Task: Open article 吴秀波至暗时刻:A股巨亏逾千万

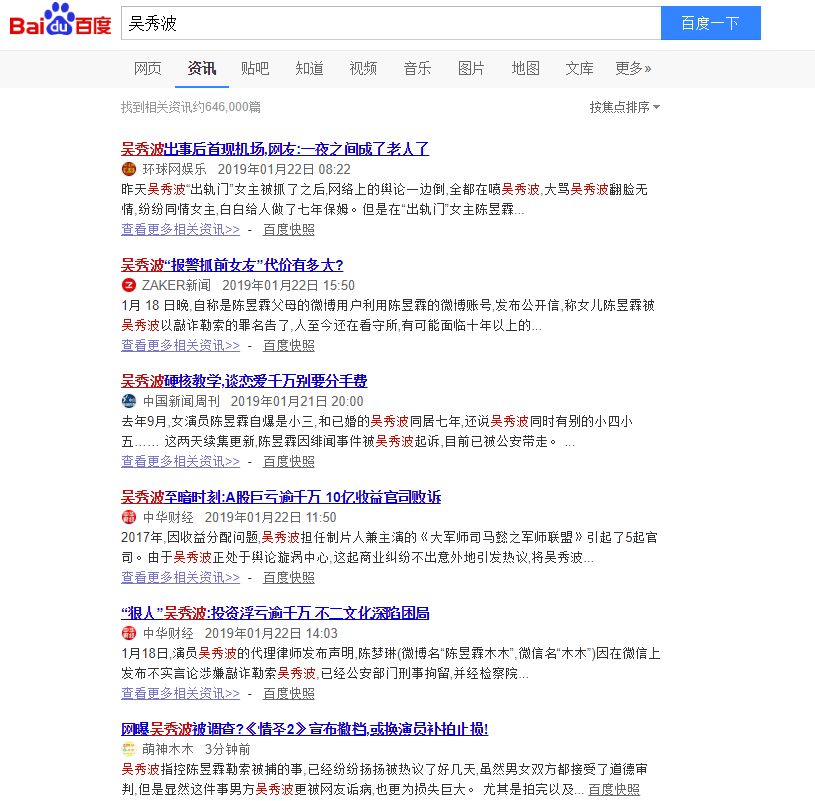Action: (x=281, y=497)
